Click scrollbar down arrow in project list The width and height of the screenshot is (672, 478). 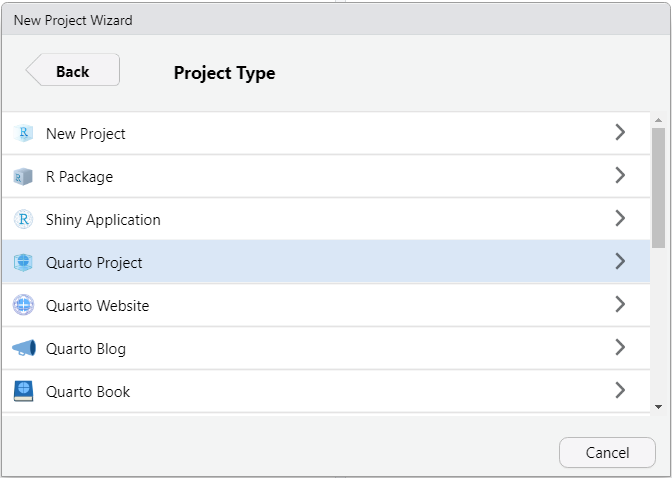(x=658, y=406)
